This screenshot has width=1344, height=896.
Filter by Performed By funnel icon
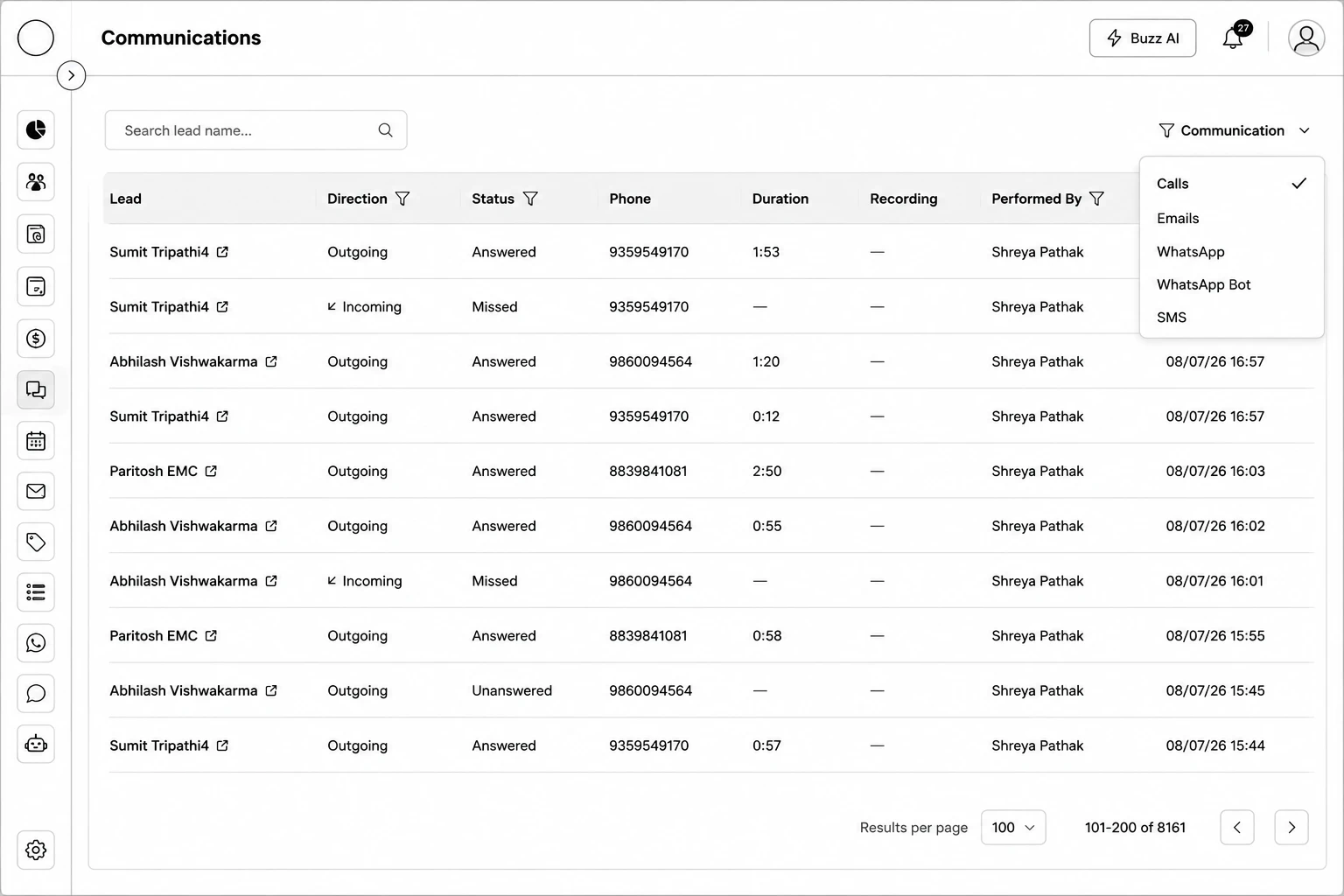point(1096,199)
